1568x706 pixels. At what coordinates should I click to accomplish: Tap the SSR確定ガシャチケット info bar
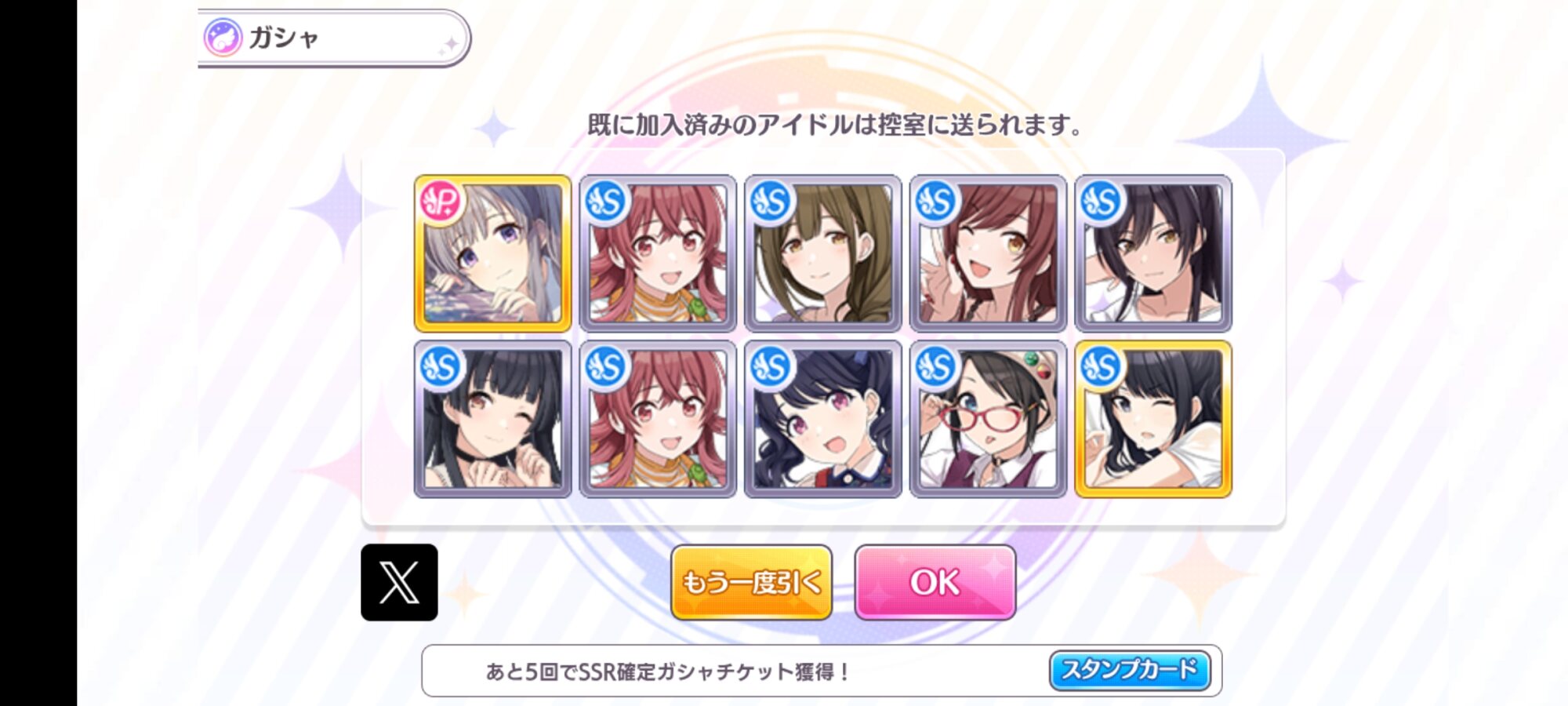click(822, 671)
